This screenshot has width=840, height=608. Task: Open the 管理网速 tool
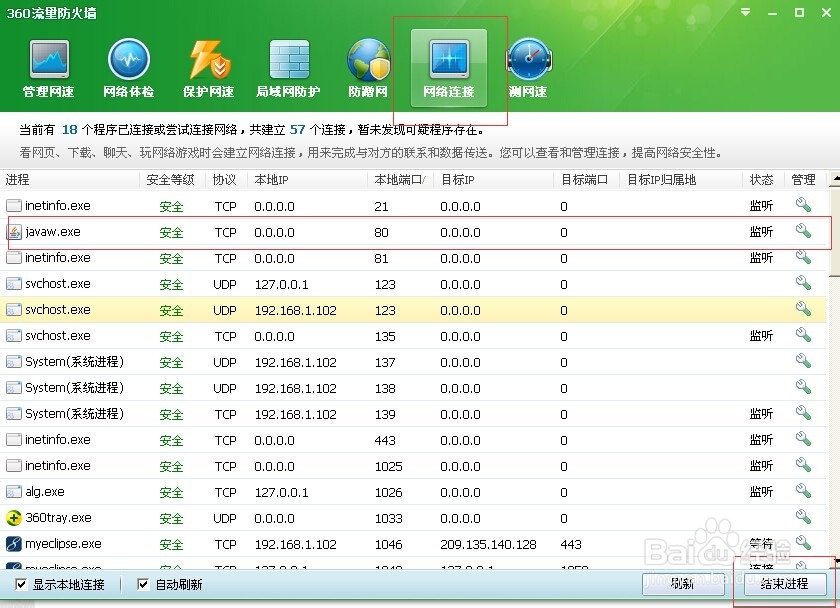[49, 68]
